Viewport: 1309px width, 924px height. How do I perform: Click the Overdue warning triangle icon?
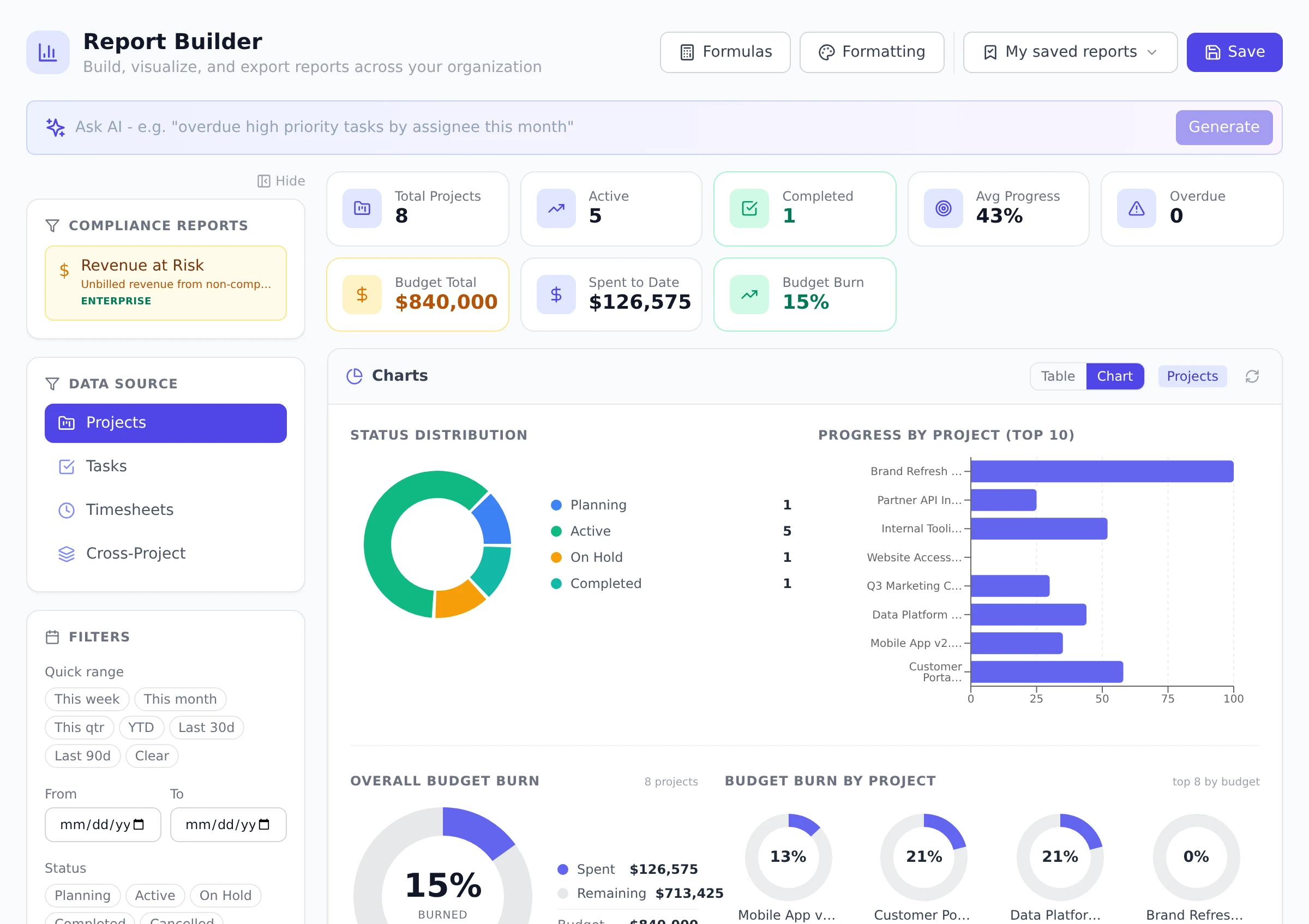pos(1136,208)
